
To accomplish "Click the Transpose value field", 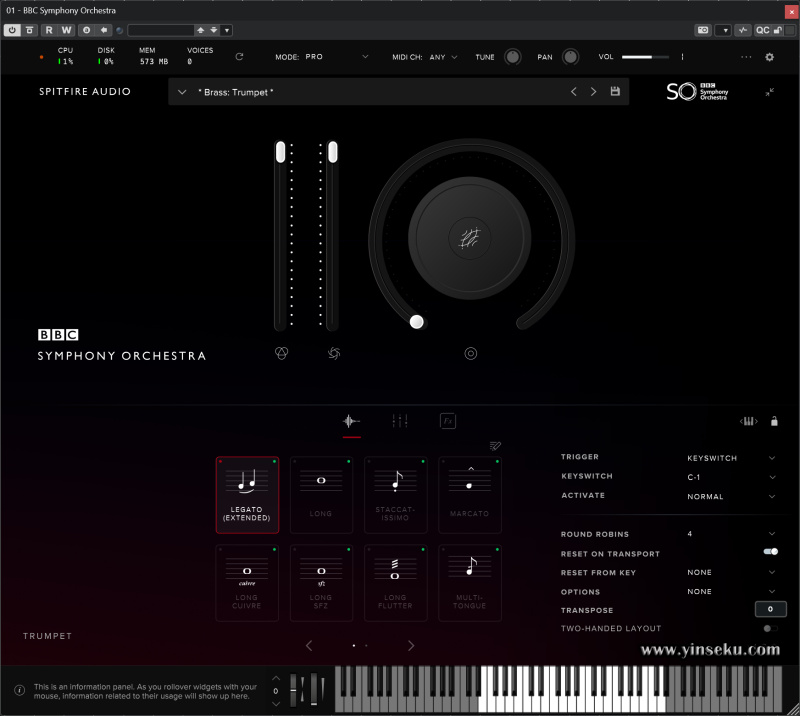I will [x=769, y=609].
